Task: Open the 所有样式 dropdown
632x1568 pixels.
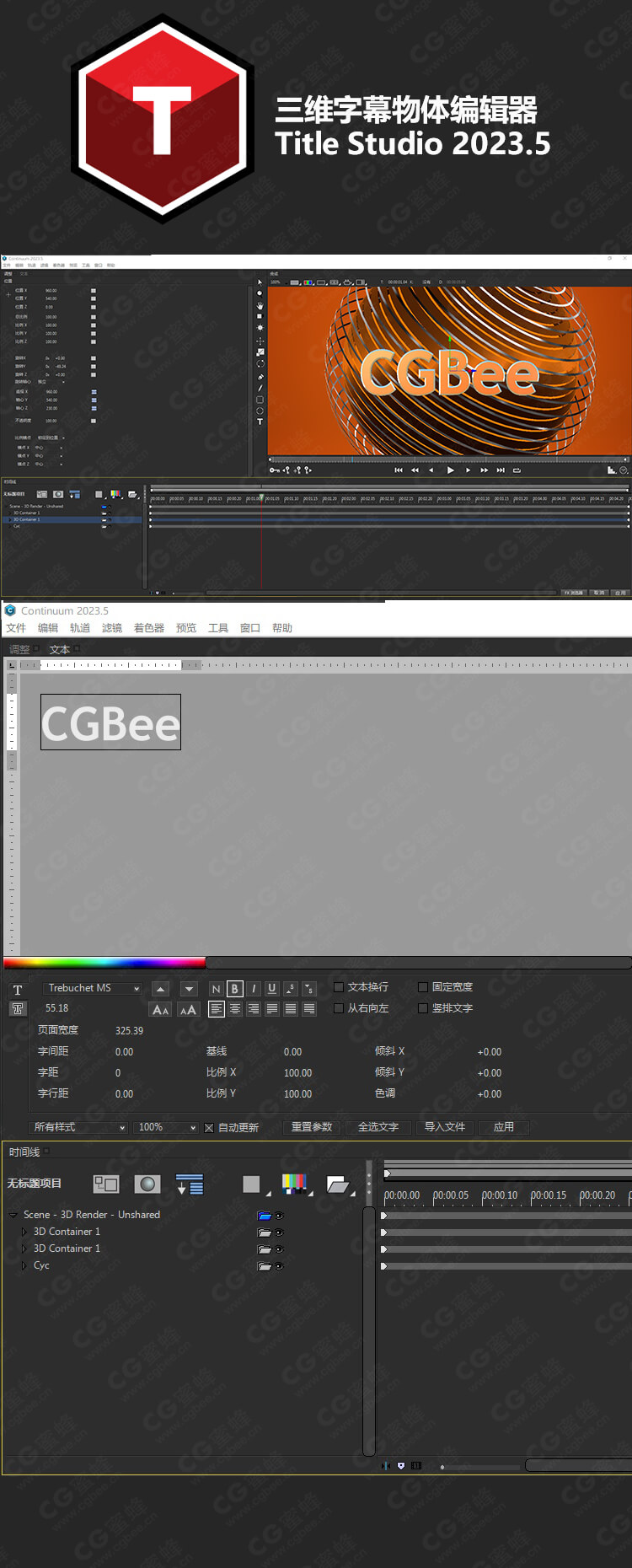Action: click(78, 1127)
